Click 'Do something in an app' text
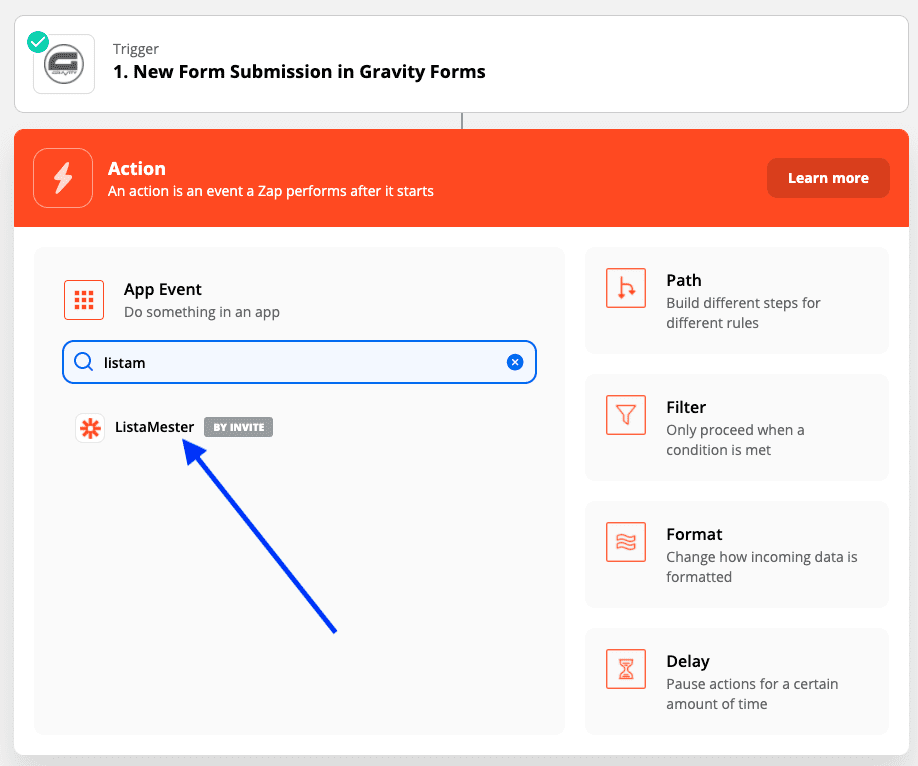 pos(202,312)
